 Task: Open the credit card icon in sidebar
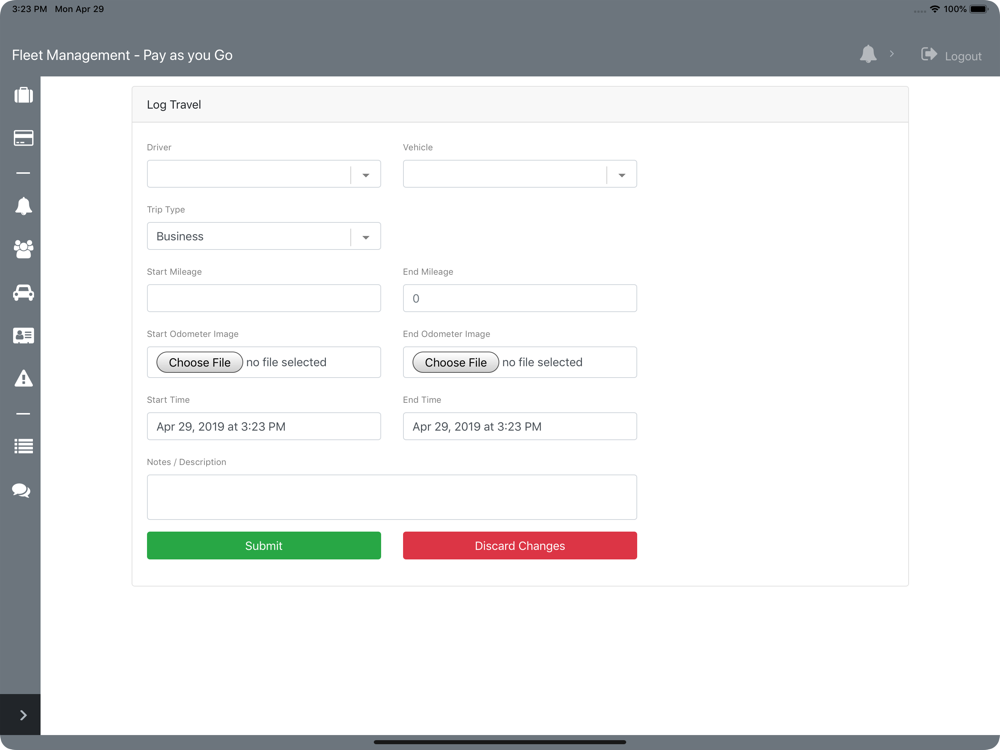pos(24,138)
